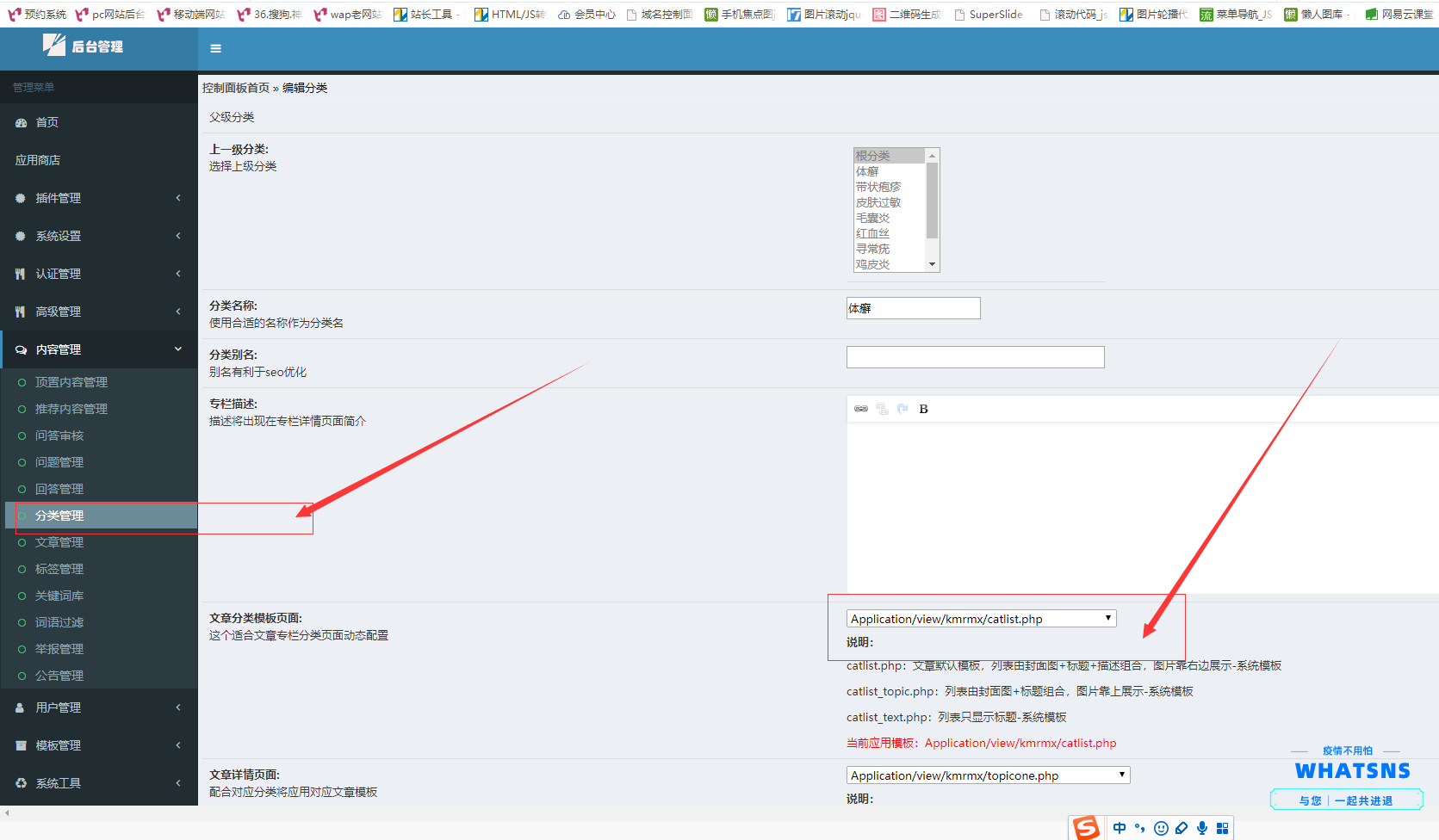Click the microphone voice input icon
Image resolution: width=1439 pixels, height=840 pixels.
pyautogui.click(x=1202, y=828)
